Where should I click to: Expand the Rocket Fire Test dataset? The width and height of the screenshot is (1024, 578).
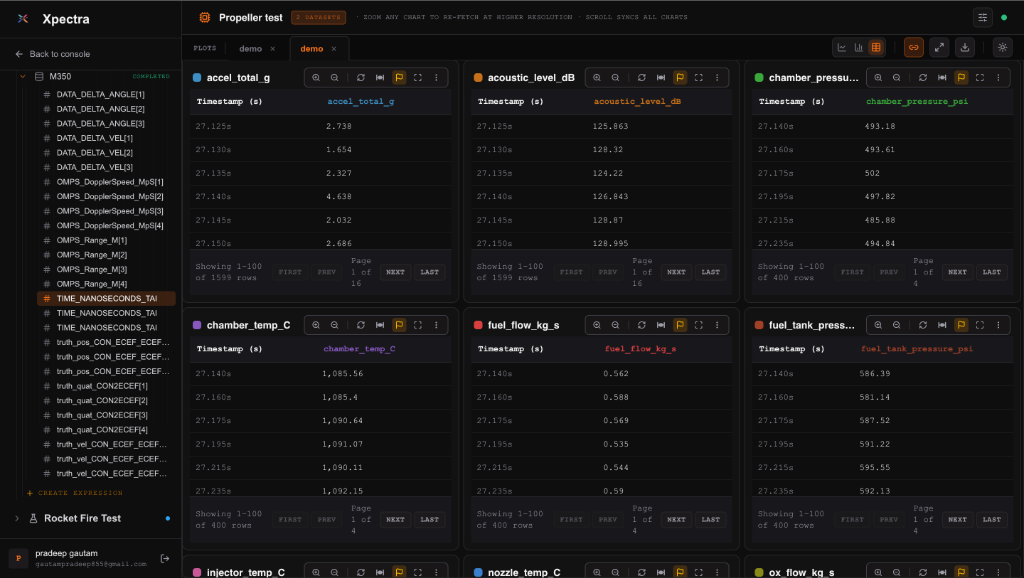pos(17,519)
